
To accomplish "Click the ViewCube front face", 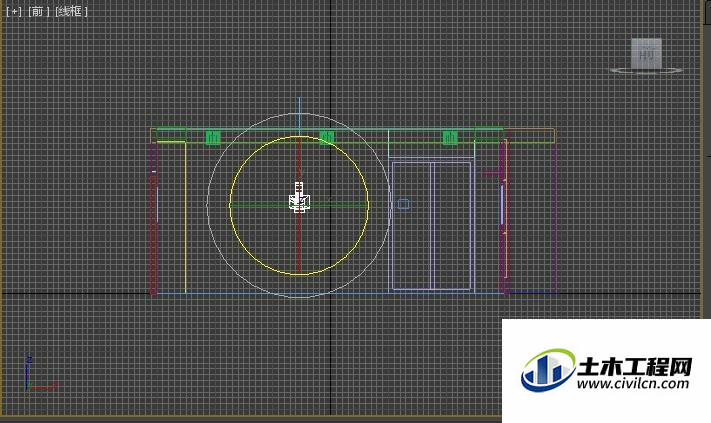I will tap(646, 53).
